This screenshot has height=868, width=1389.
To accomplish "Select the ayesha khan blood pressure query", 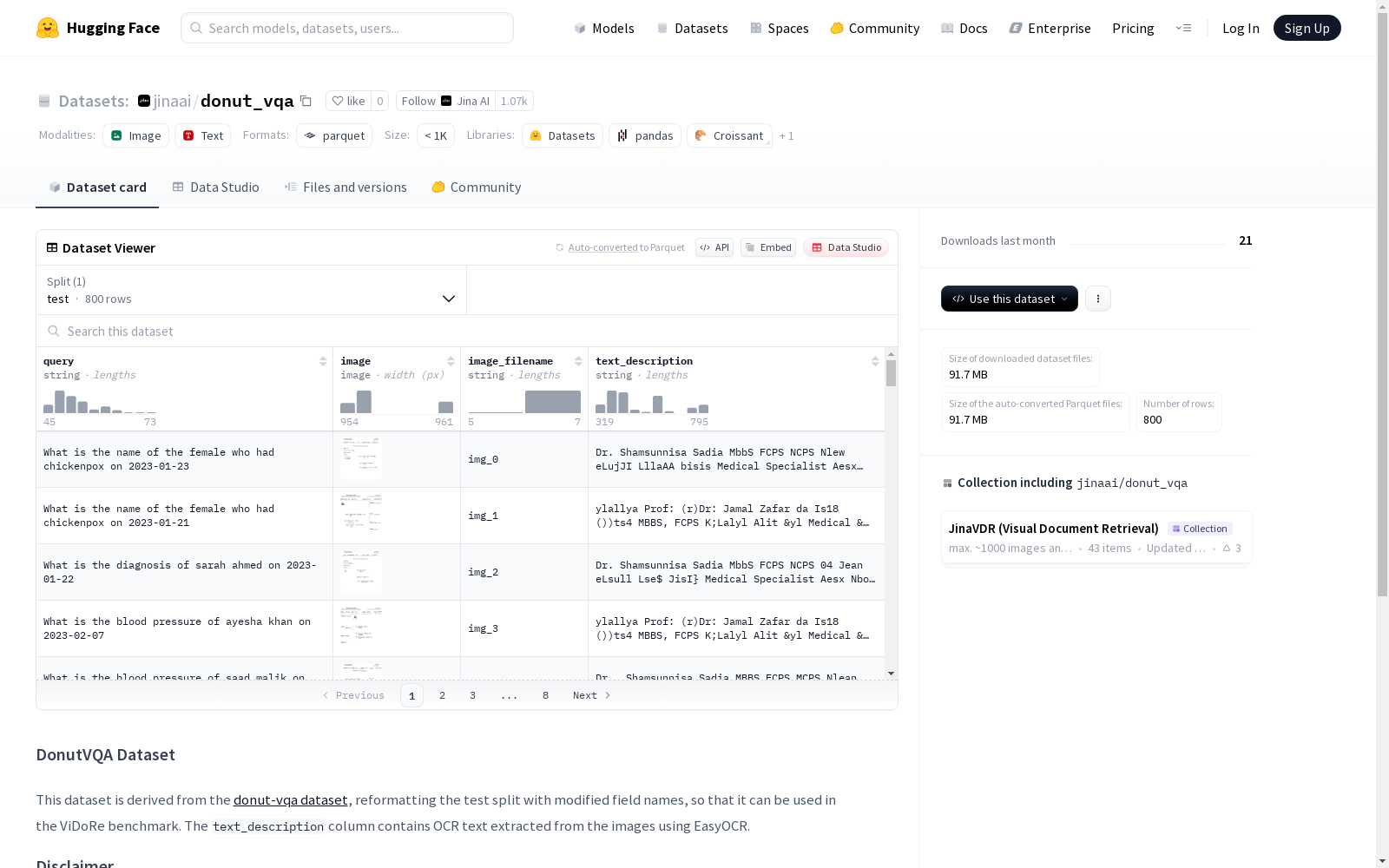I will (x=185, y=628).
